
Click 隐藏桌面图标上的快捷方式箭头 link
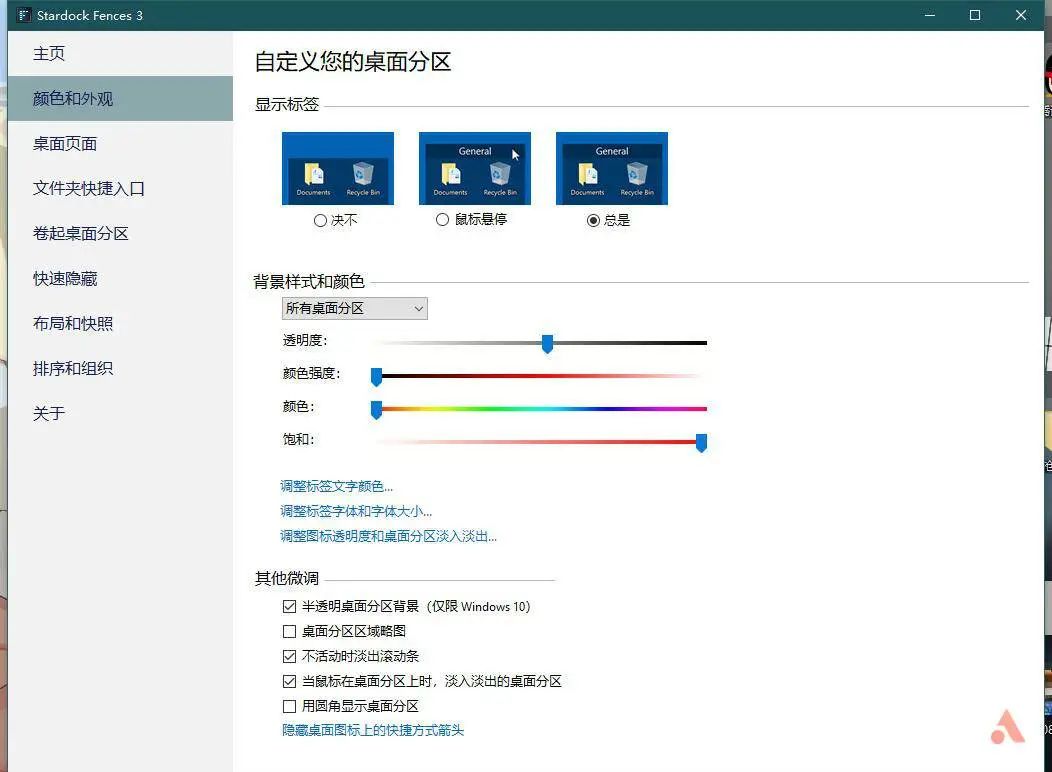tap(373, 730)
